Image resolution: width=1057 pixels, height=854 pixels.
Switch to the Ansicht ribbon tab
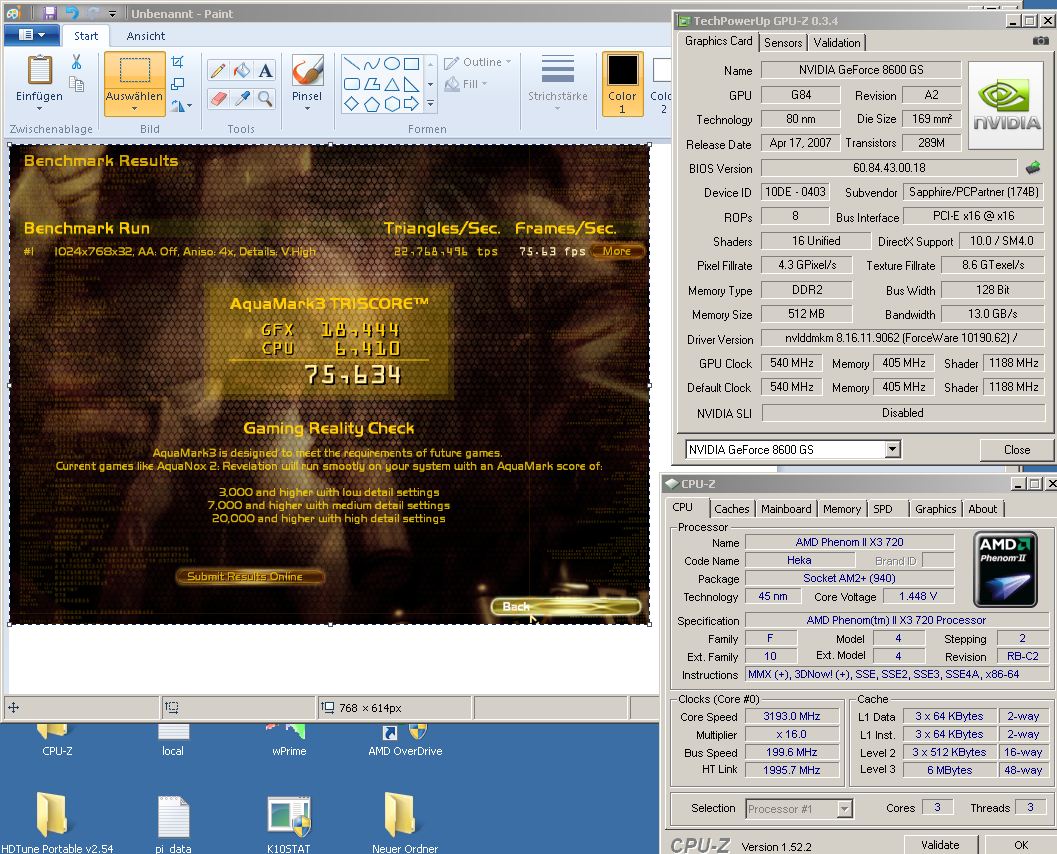pyautogui.click(x=146, y=36)
